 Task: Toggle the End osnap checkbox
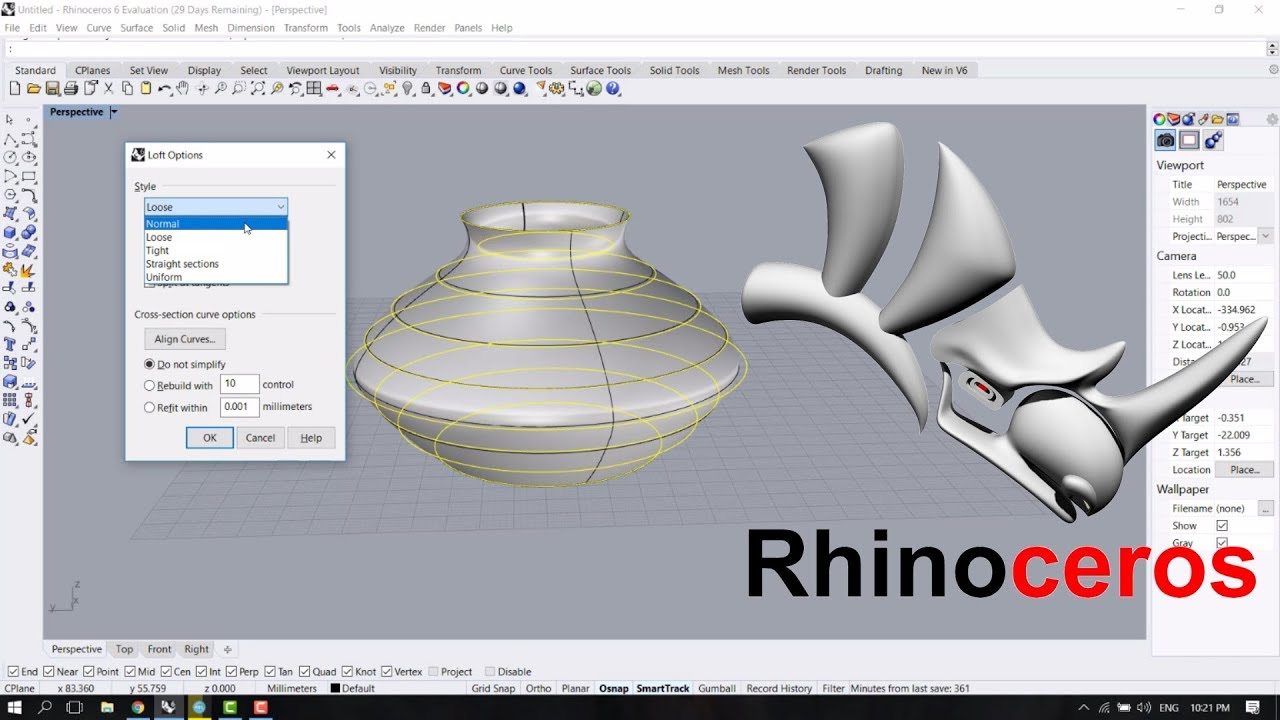click(13, 671)
